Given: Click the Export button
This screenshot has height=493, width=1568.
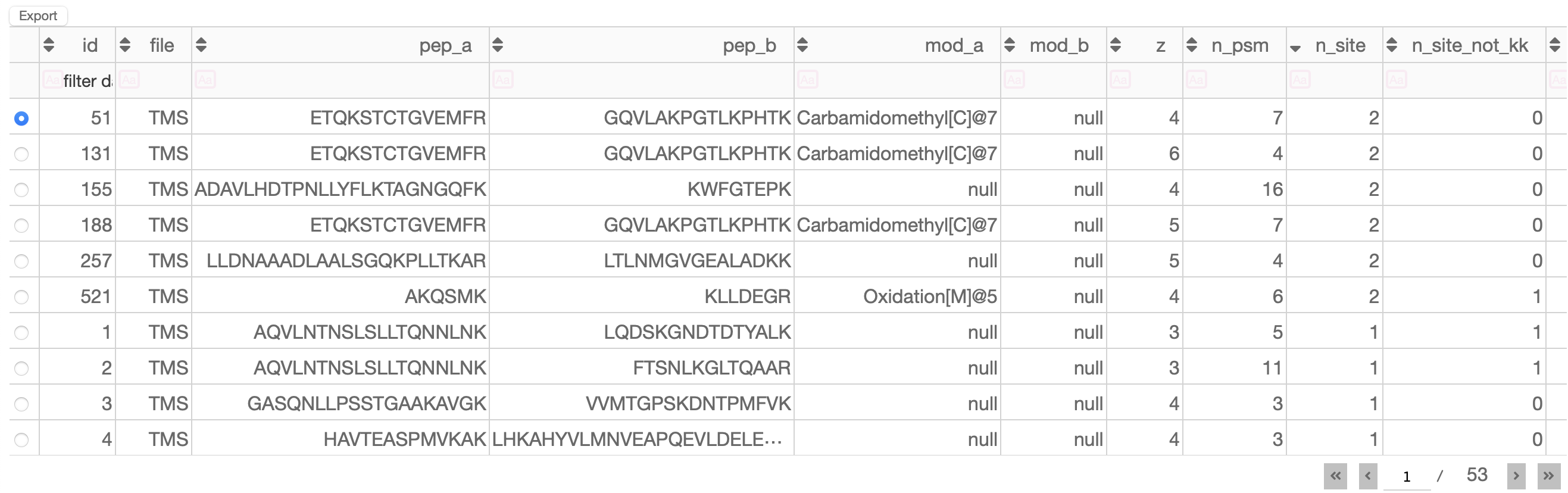Looking at the screenshot, I should (x=38, y=15).
